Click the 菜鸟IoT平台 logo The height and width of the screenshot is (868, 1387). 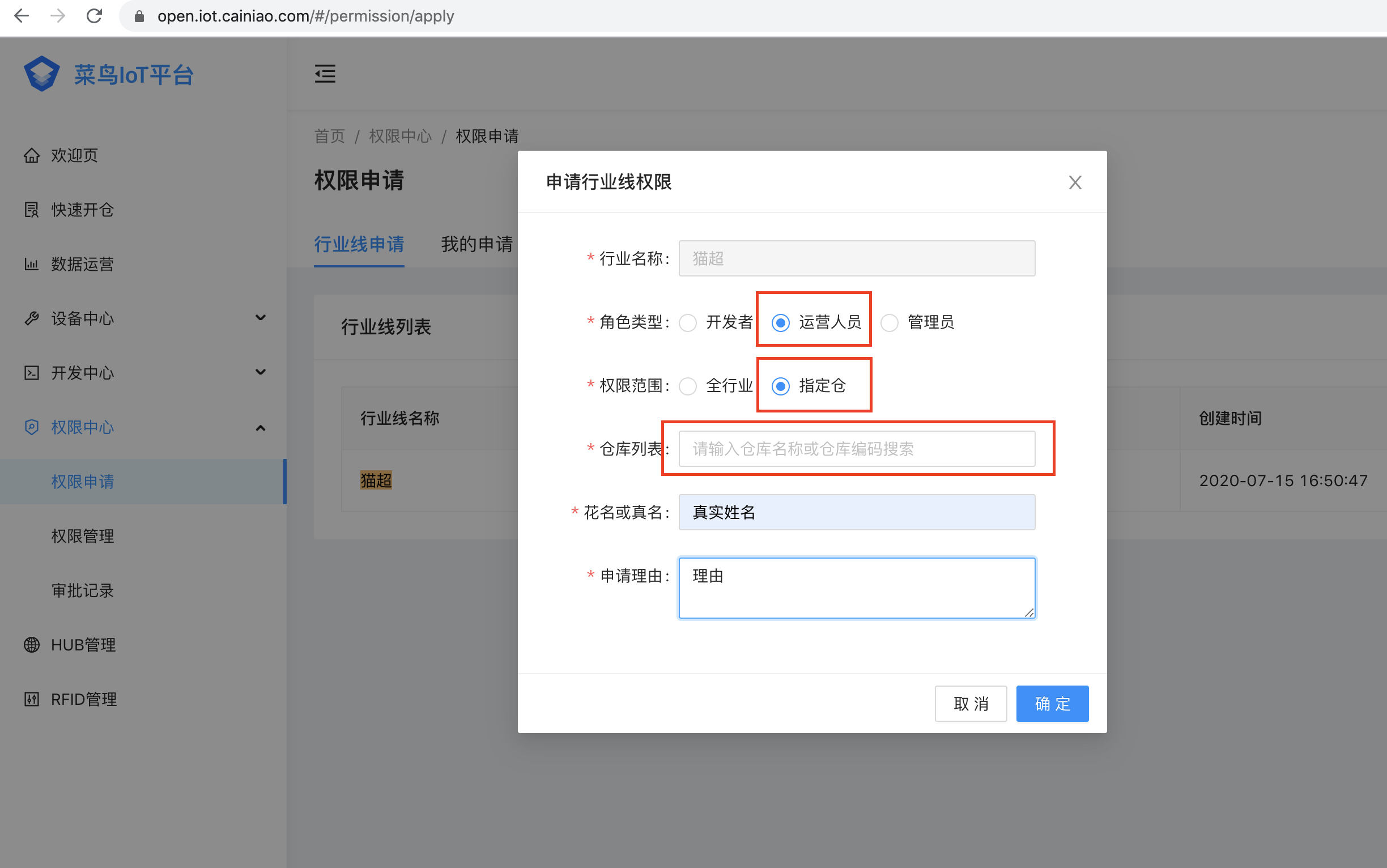pyautogui.click(x=42, y=74)
